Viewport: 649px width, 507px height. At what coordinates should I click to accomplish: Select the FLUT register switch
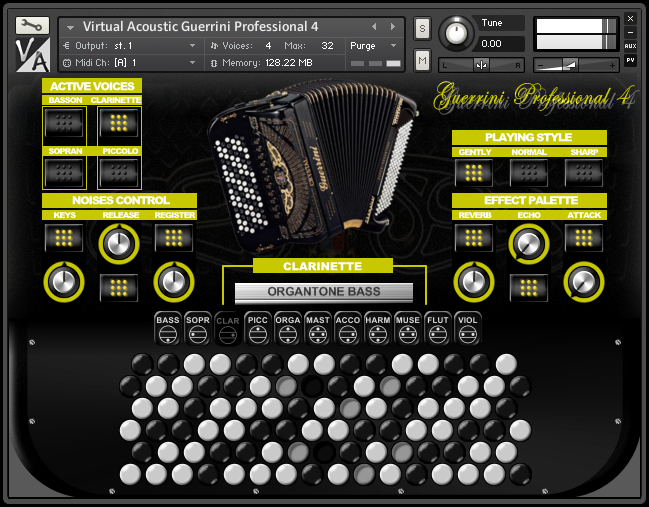click(x=437, y=329)
